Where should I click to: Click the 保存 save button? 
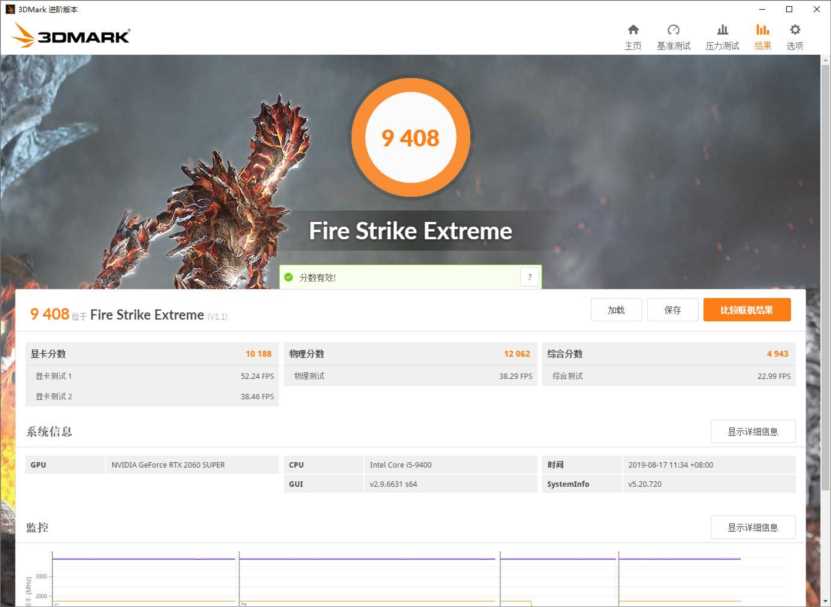tap(672, 310)
